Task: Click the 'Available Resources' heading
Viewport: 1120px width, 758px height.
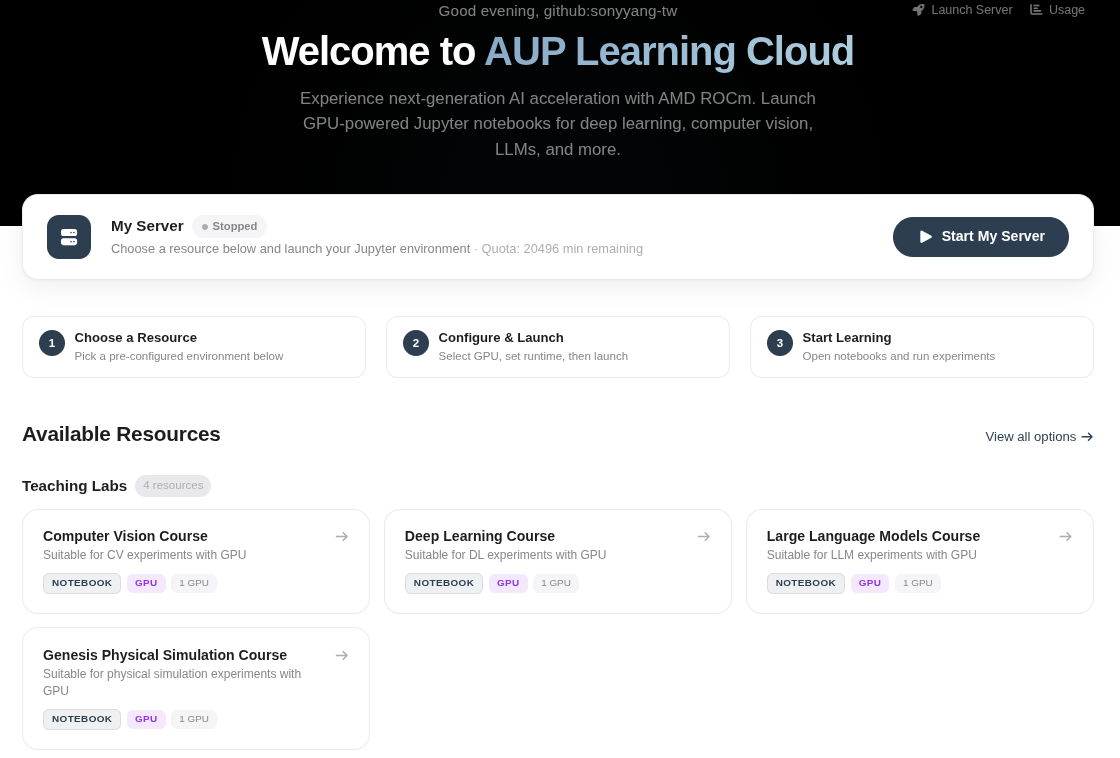Action: tap(121, 434)
